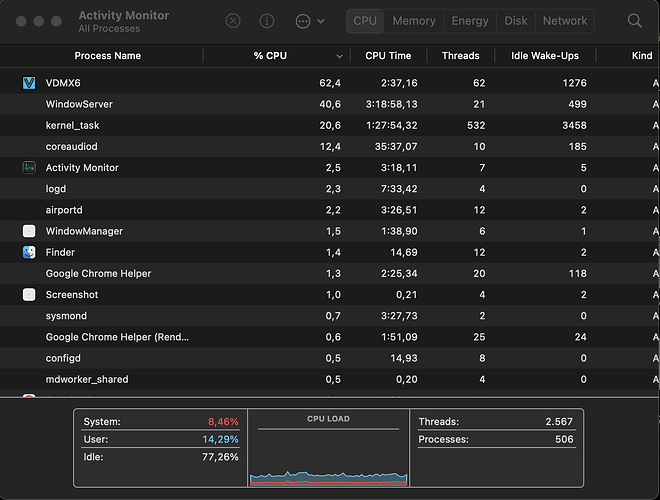Viewport: 660px width, 500px height.
Task: Select the WindowManager process name
Action: click(x=84, y=231)
